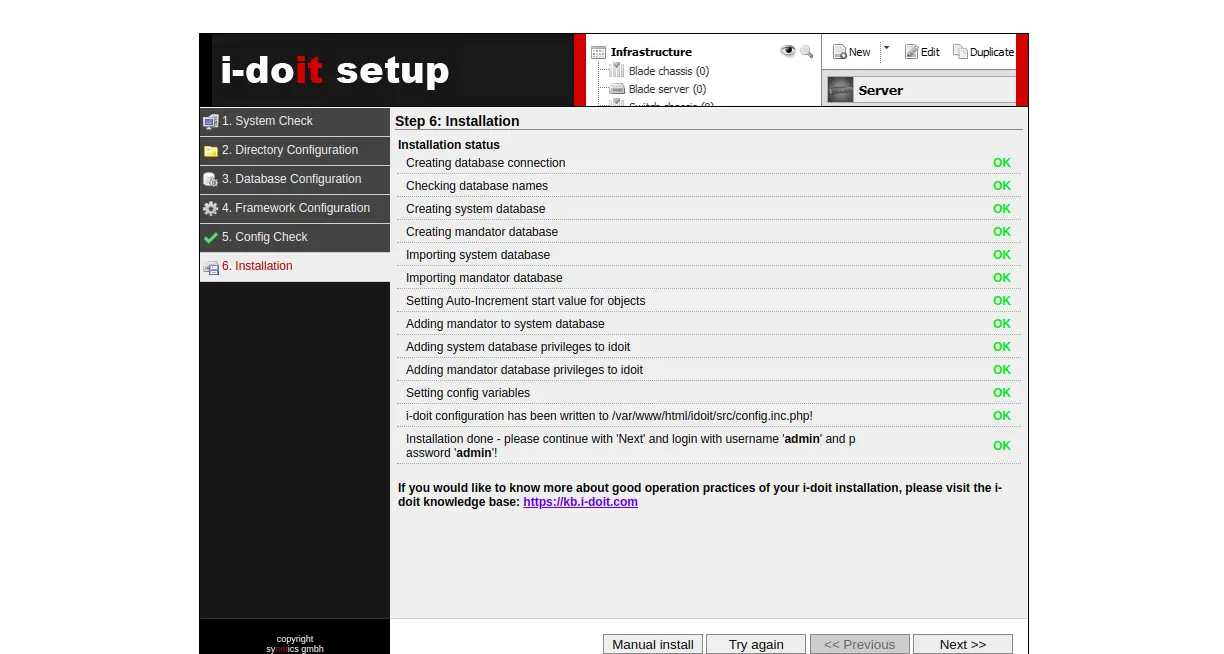Click the i-doit setup logo title
Screen dimensions: 1224x654
point(335,70)
